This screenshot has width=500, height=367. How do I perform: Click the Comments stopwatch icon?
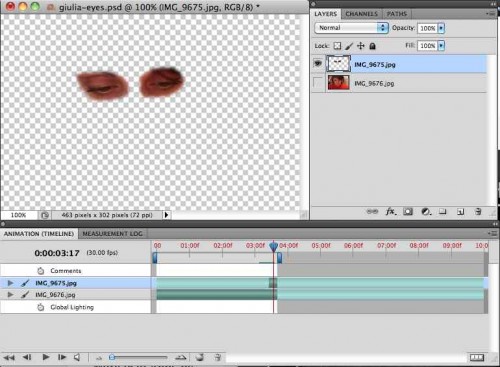[x=41, y=271]
